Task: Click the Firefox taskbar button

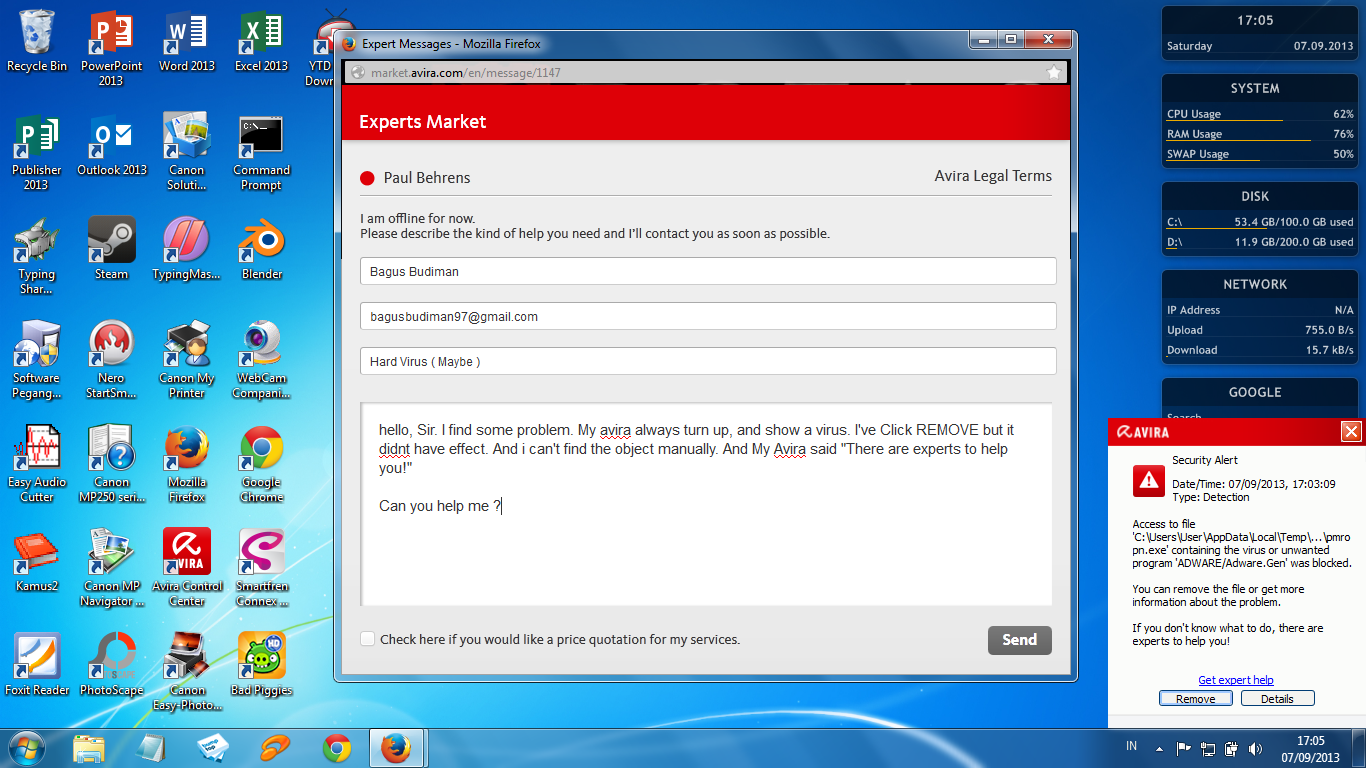Action: [x=397, y=748]
